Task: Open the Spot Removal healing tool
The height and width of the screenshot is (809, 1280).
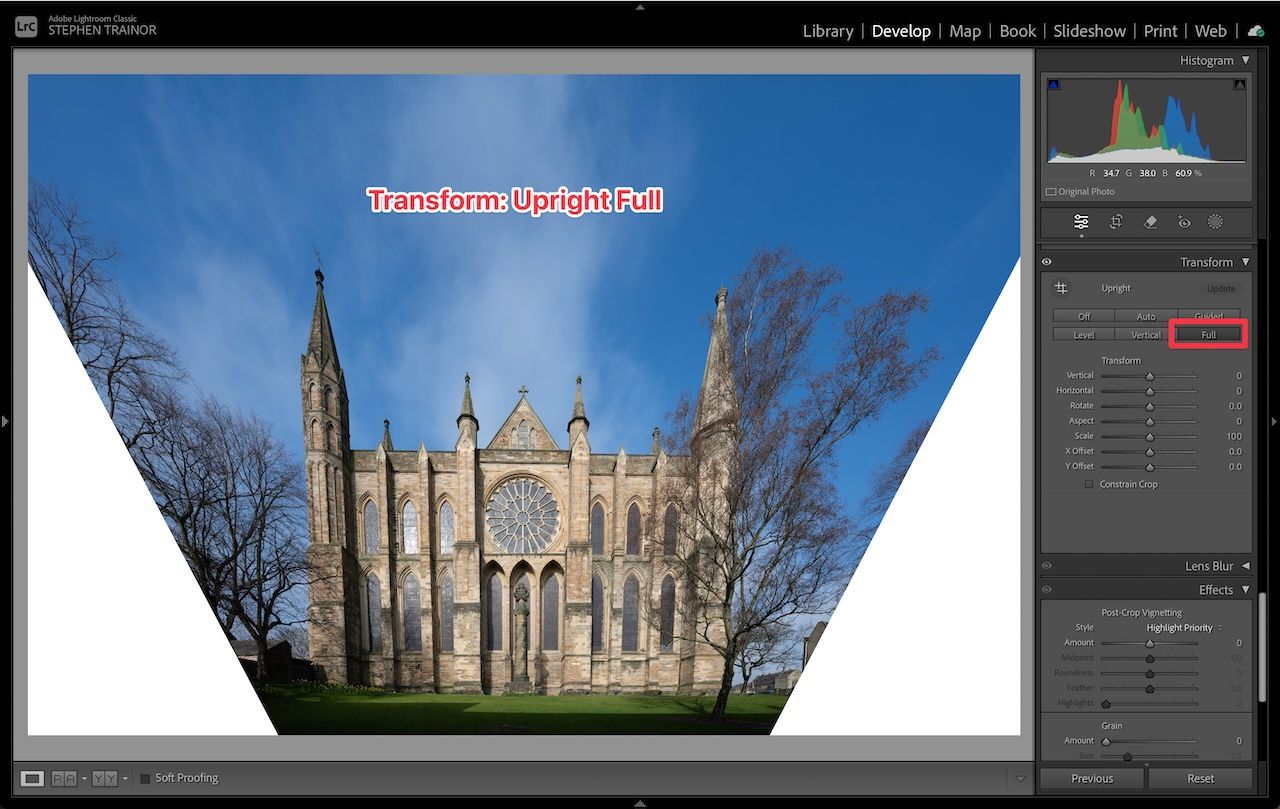Action: 1149,222
